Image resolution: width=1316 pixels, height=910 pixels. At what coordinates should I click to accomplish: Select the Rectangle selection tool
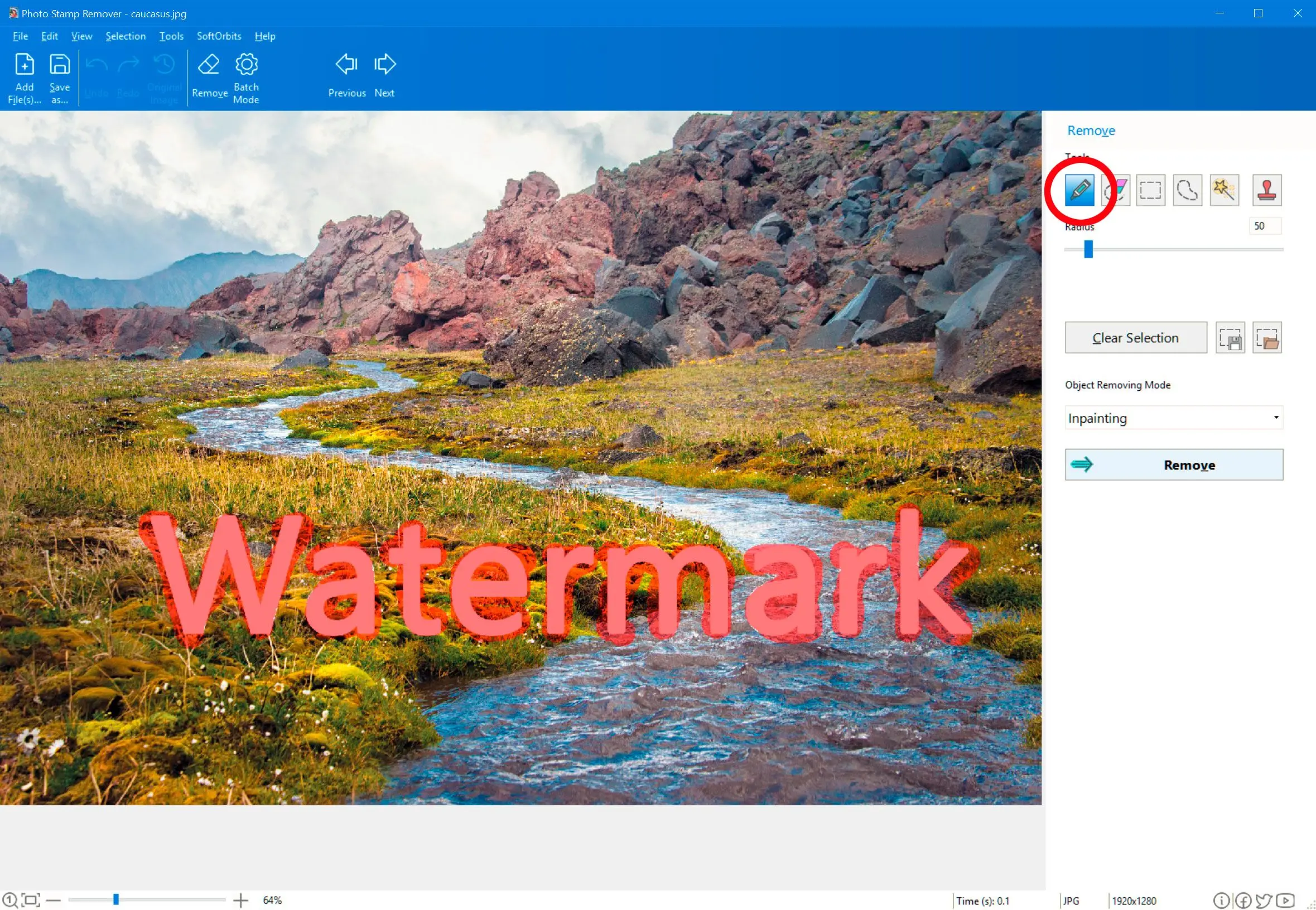click(x=1151, y=189)
